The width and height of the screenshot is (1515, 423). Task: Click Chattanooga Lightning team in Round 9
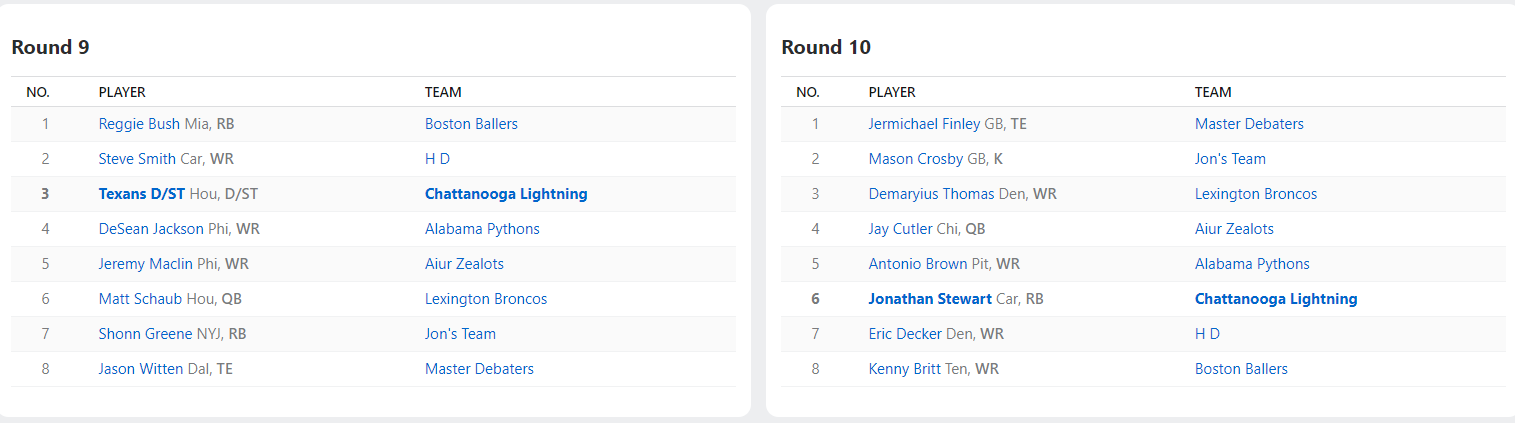pos(506,194)
